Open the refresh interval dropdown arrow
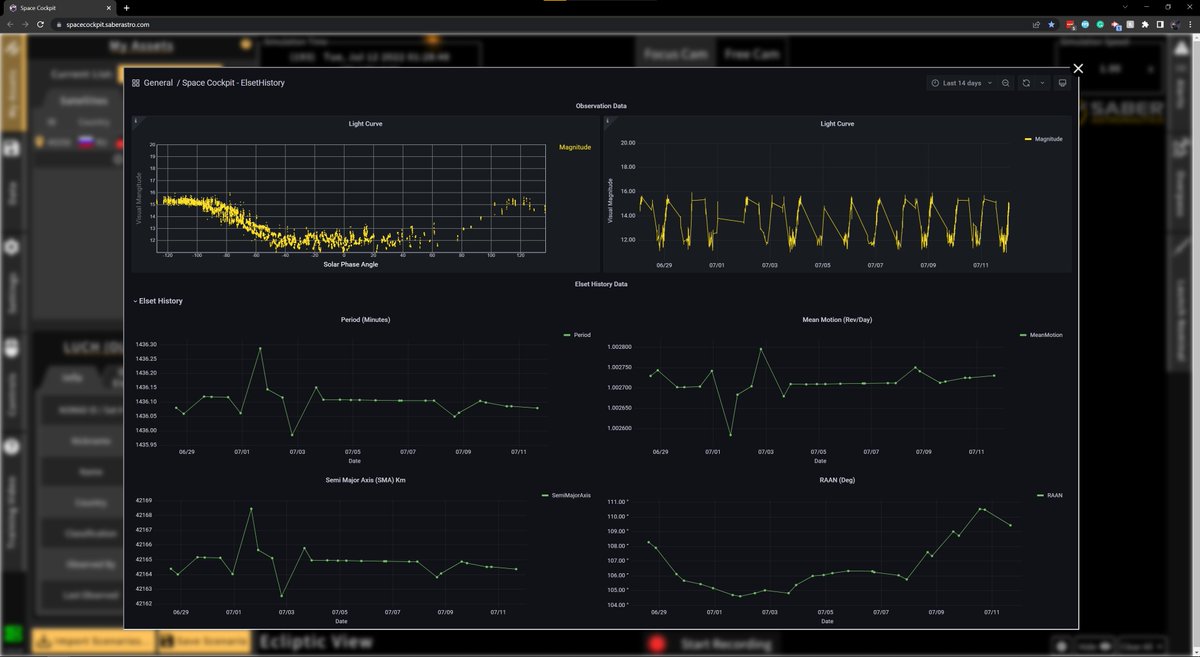Screen dimensions: 1200x657 pos(1042,83)
